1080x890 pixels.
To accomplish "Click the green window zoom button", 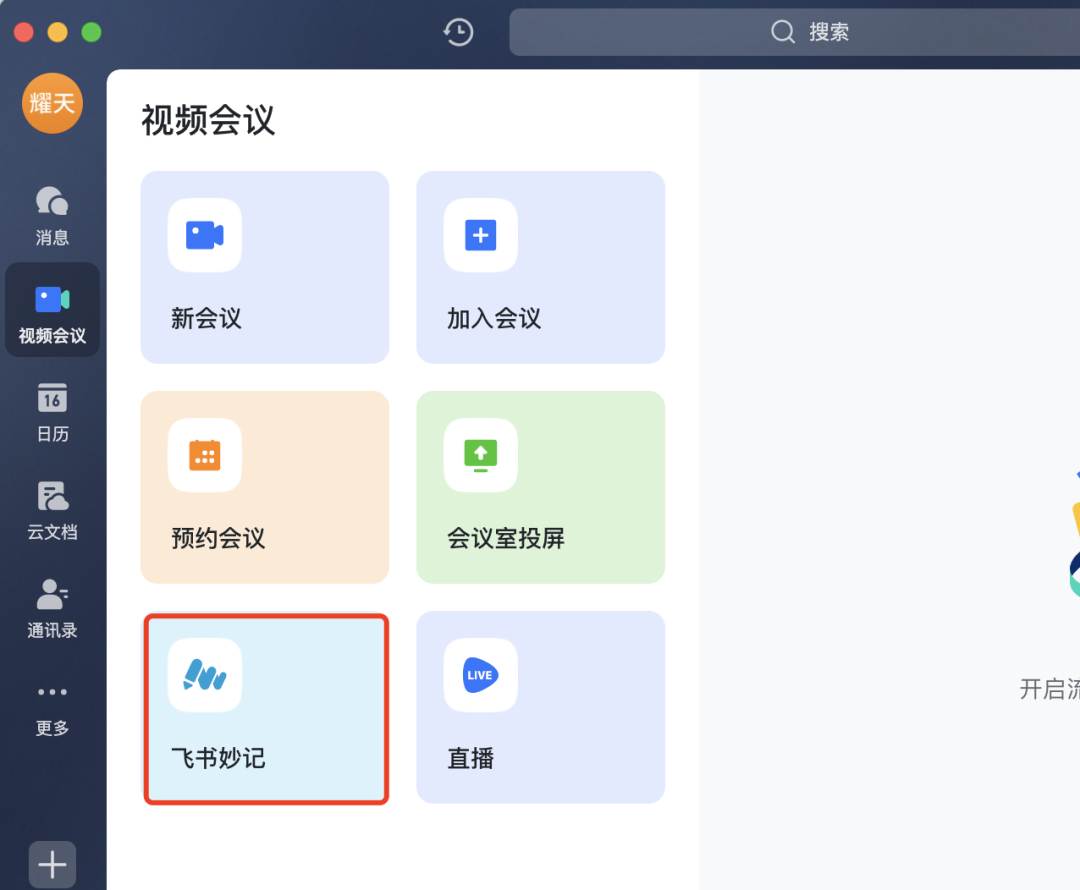I will (x=91, y=32).
